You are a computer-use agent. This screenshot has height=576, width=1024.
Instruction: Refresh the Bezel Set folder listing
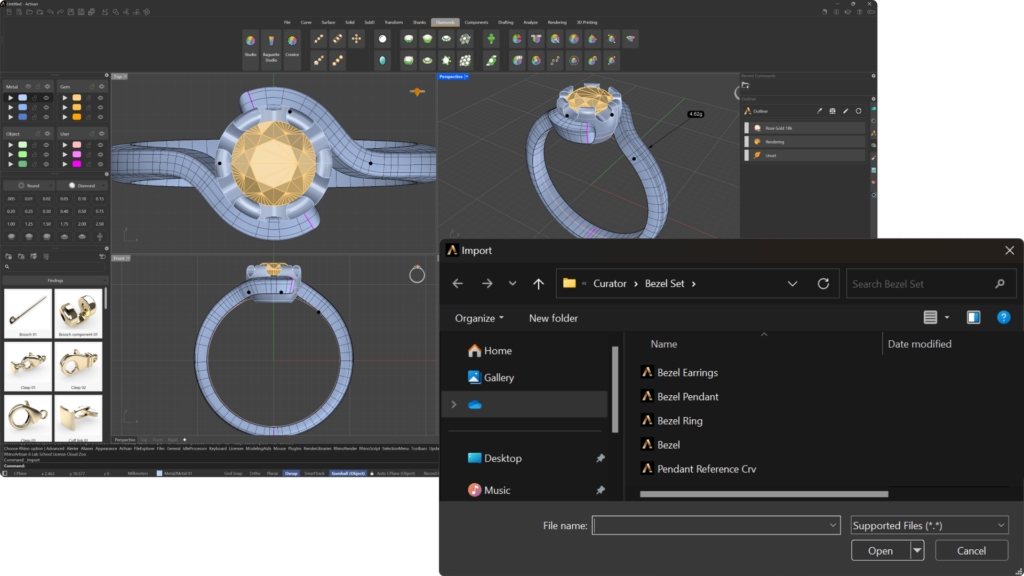823,284
